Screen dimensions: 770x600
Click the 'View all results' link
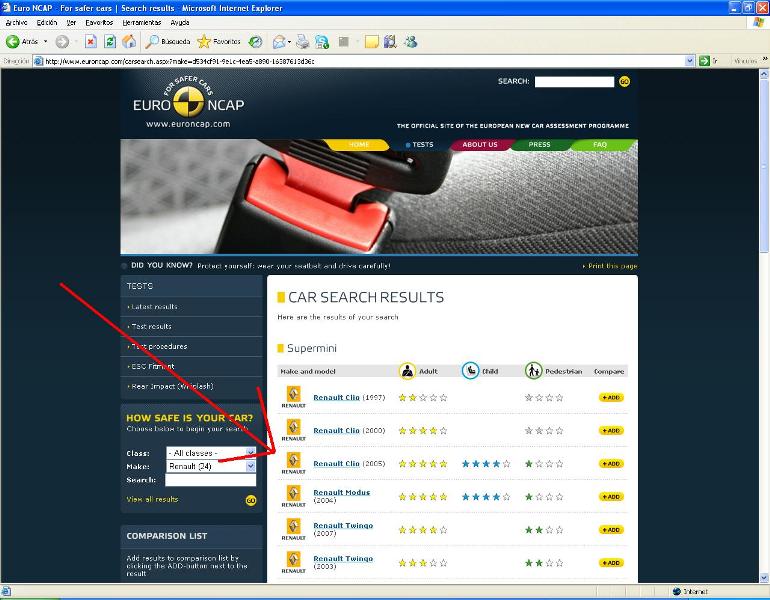click(x=153, y=499)
